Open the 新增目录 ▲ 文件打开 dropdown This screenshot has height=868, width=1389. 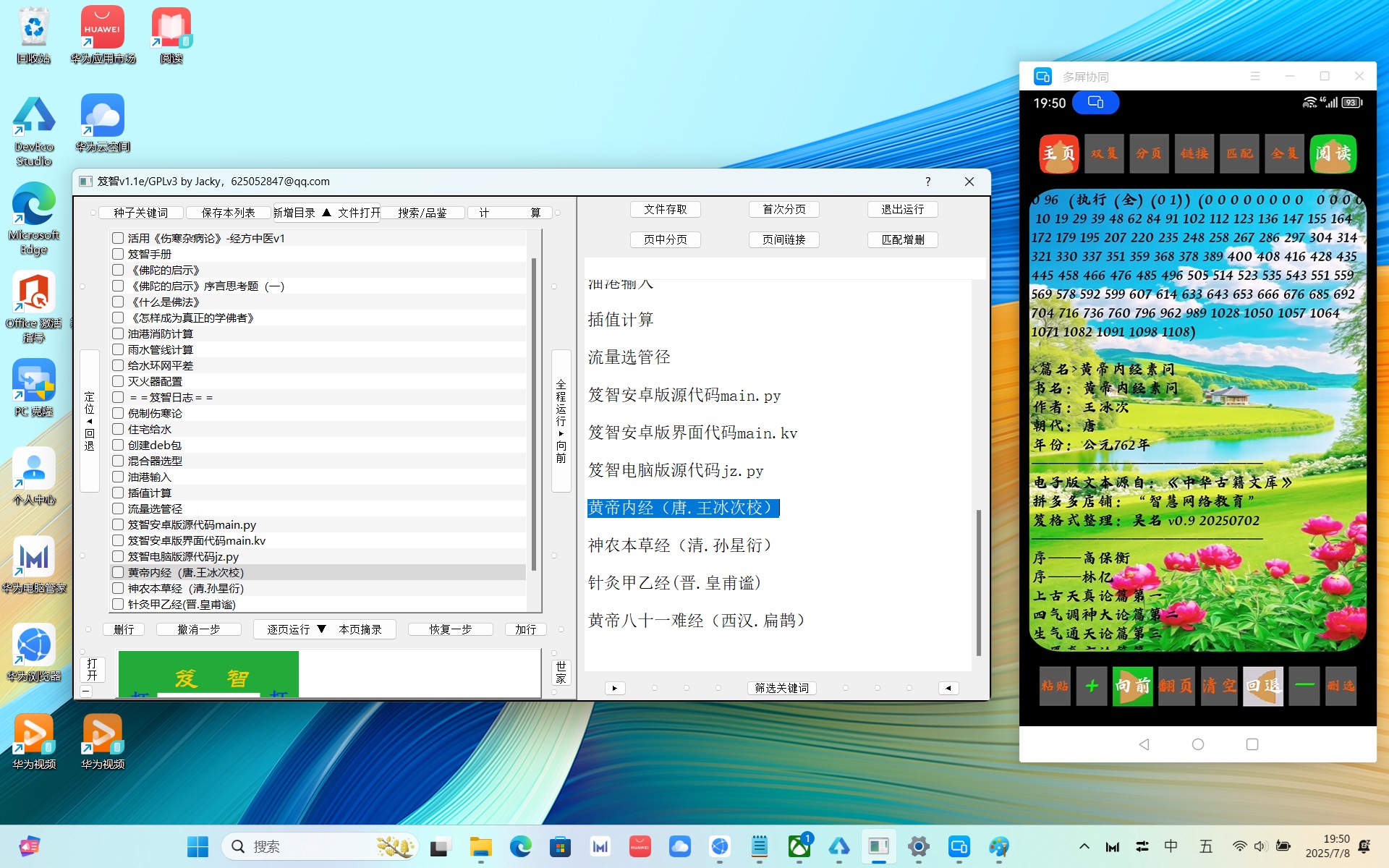pyautogui.click(x=326, y=213)
